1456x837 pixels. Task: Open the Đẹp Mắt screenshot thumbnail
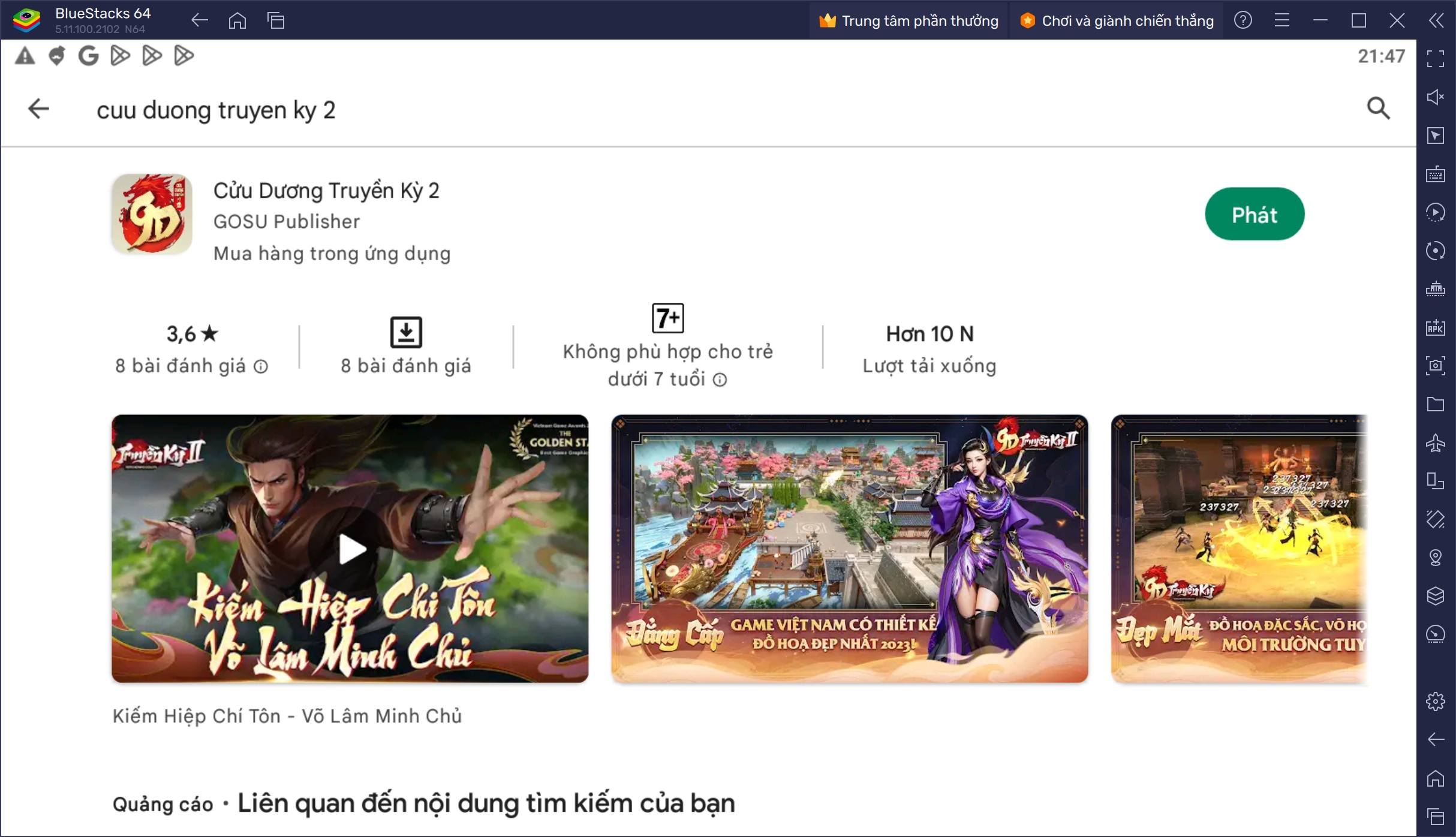coord(1240,549)
